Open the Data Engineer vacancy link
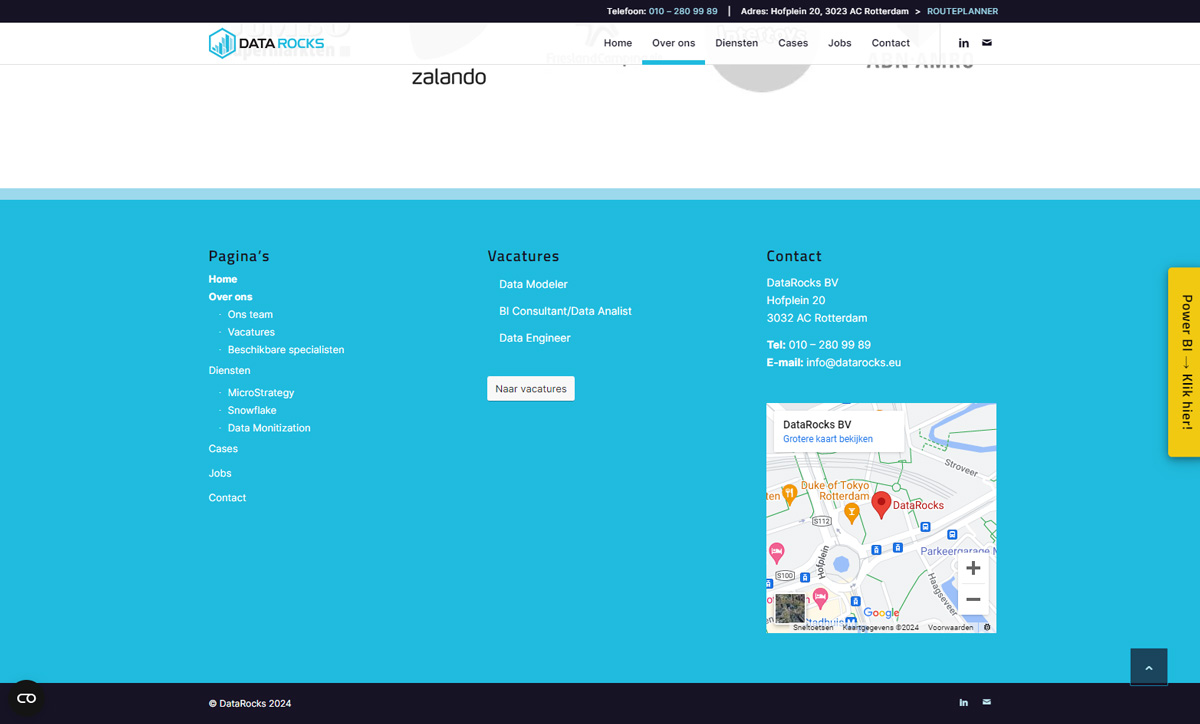Screen dimensions: 1200x724 (534, 338)
